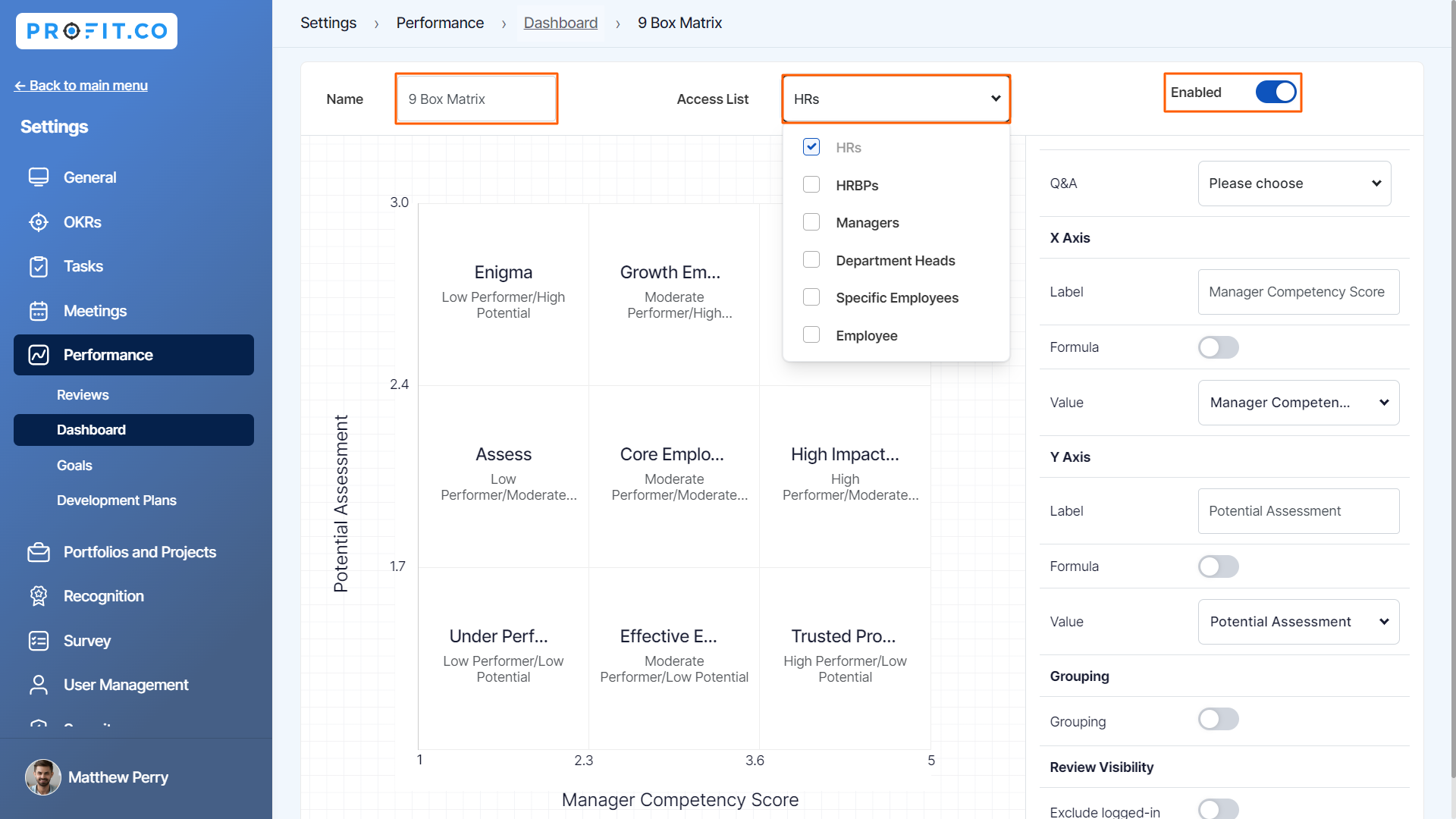This screenshot has width=1456, height=819.
Task: Open Development Plans in sidebar
Action: pyautogui.click(x=117, y=500)
